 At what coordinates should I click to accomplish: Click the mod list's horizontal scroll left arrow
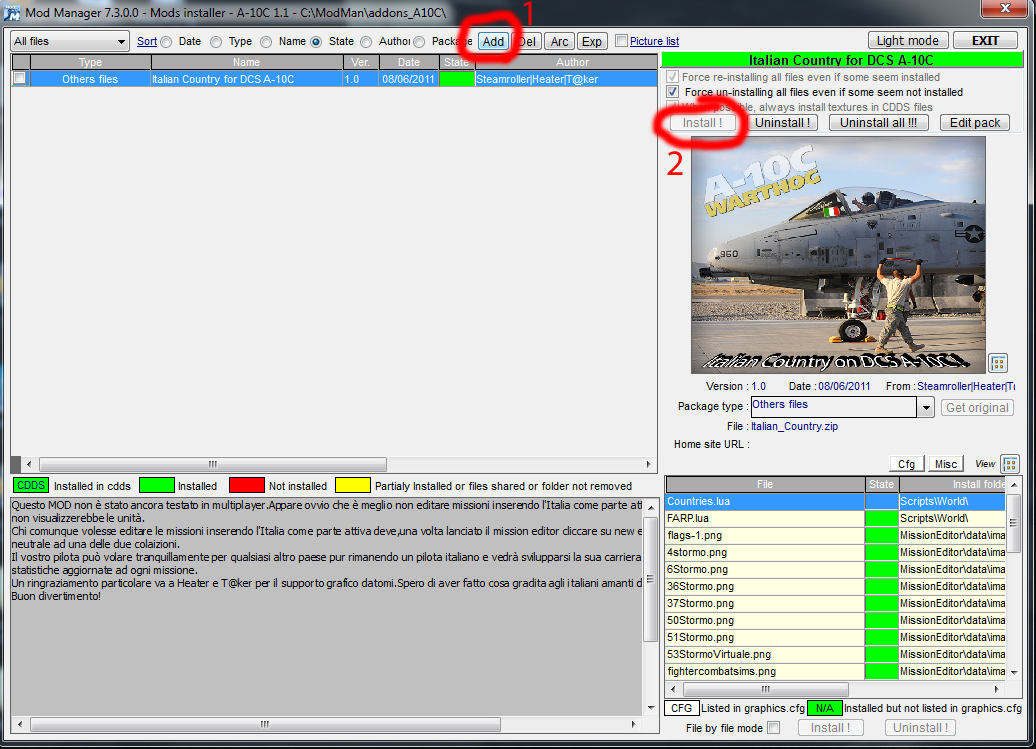pos(28,464)
